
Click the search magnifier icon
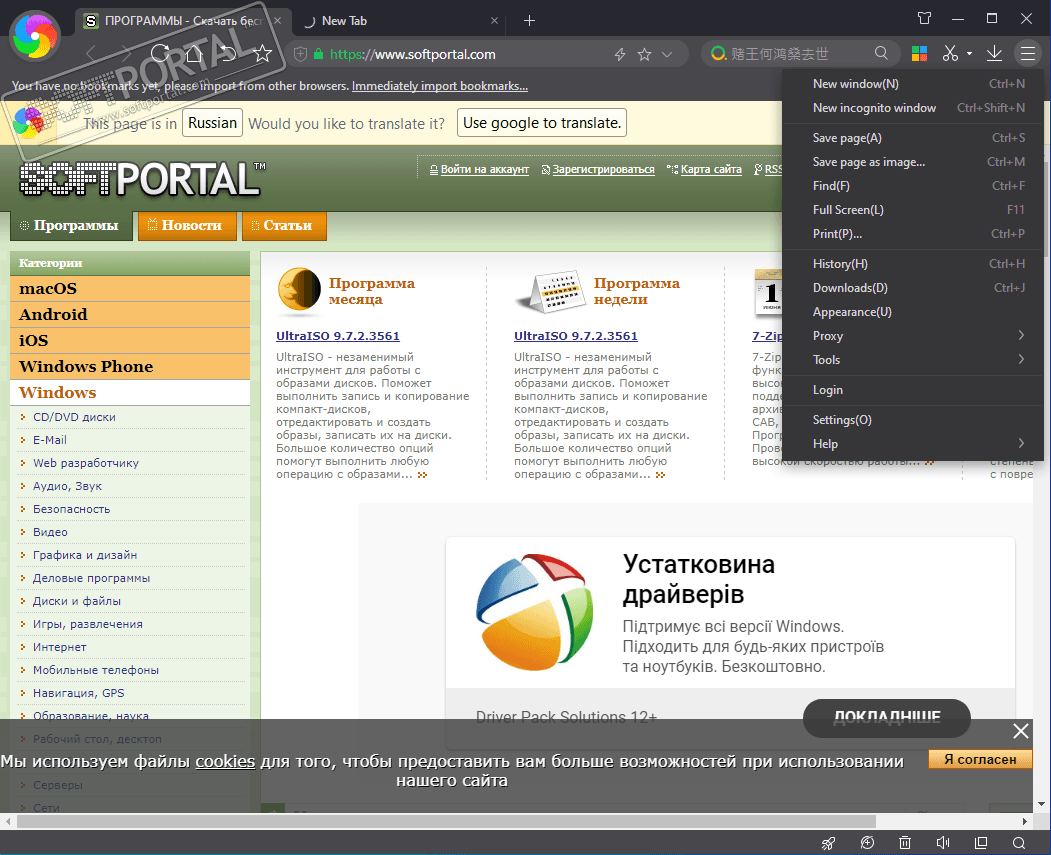click(x=881, y=53)
